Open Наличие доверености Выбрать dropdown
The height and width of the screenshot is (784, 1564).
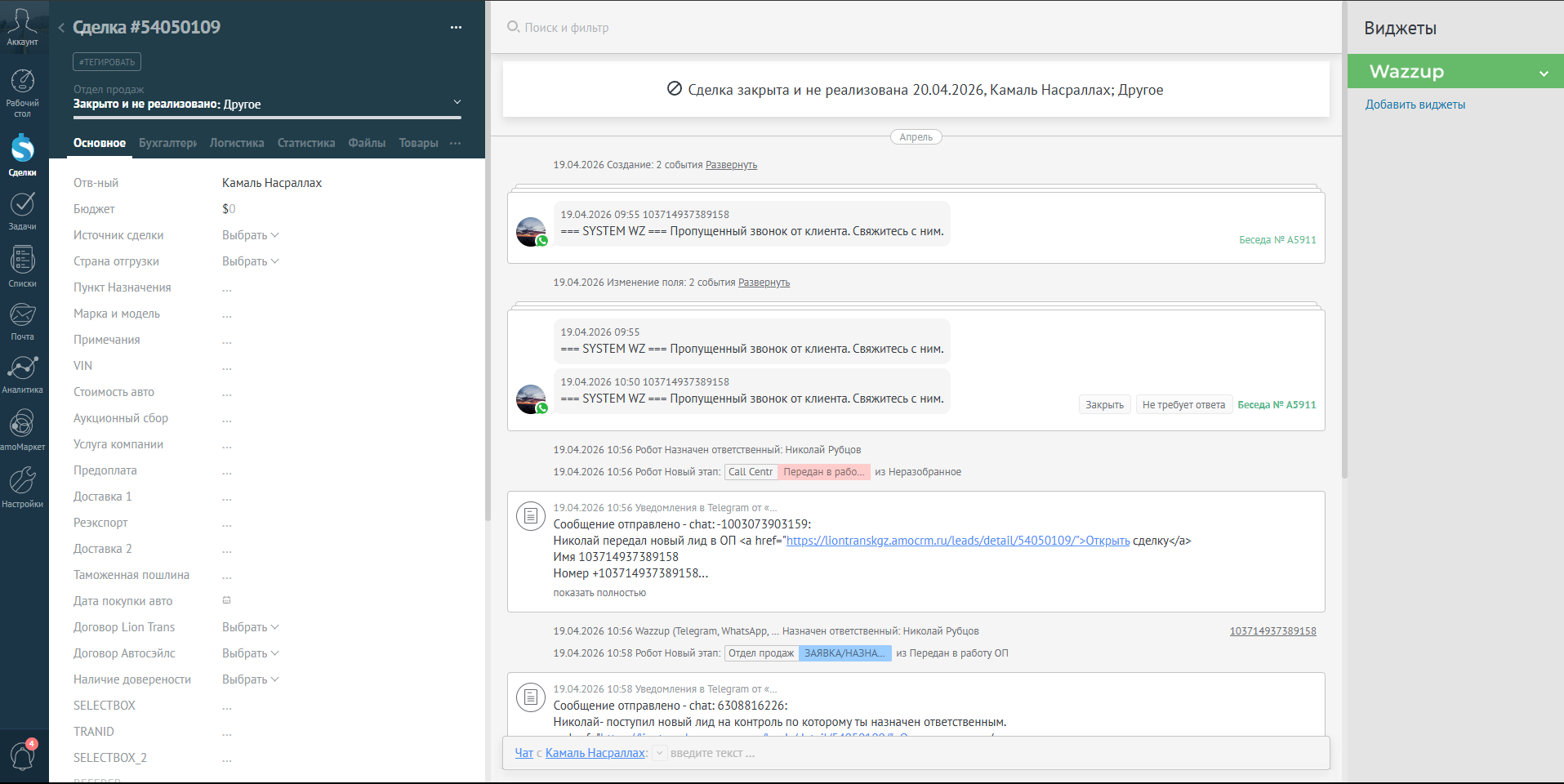pyautogui.click(x=250, y=679)
